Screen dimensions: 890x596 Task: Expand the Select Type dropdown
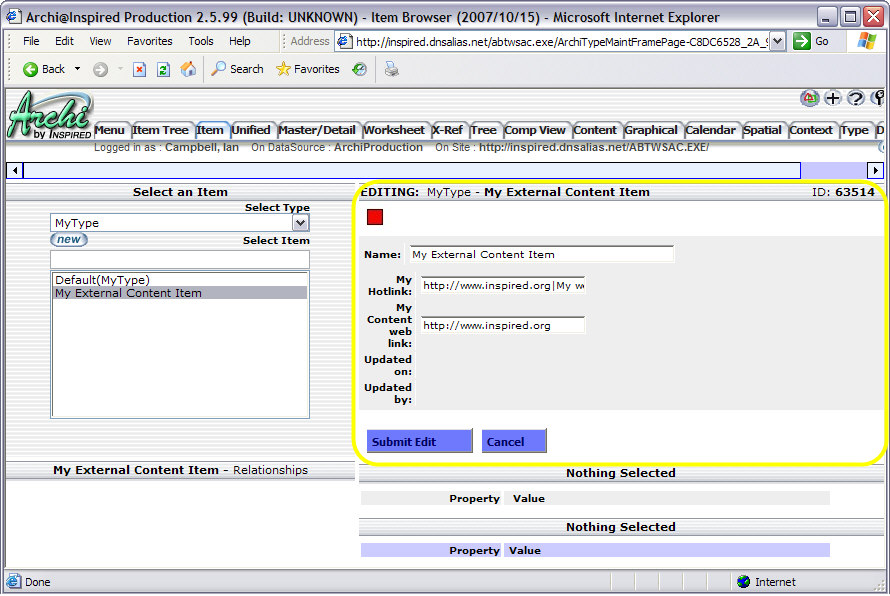coord(300,223)
